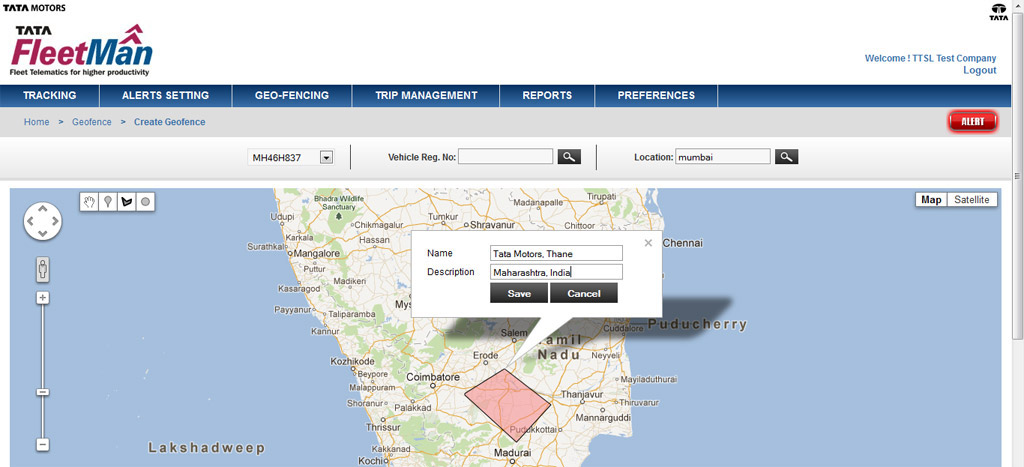Click the Create Geofence breadcrumb
The image size is (1024, 467).
[x=170, y=122]
